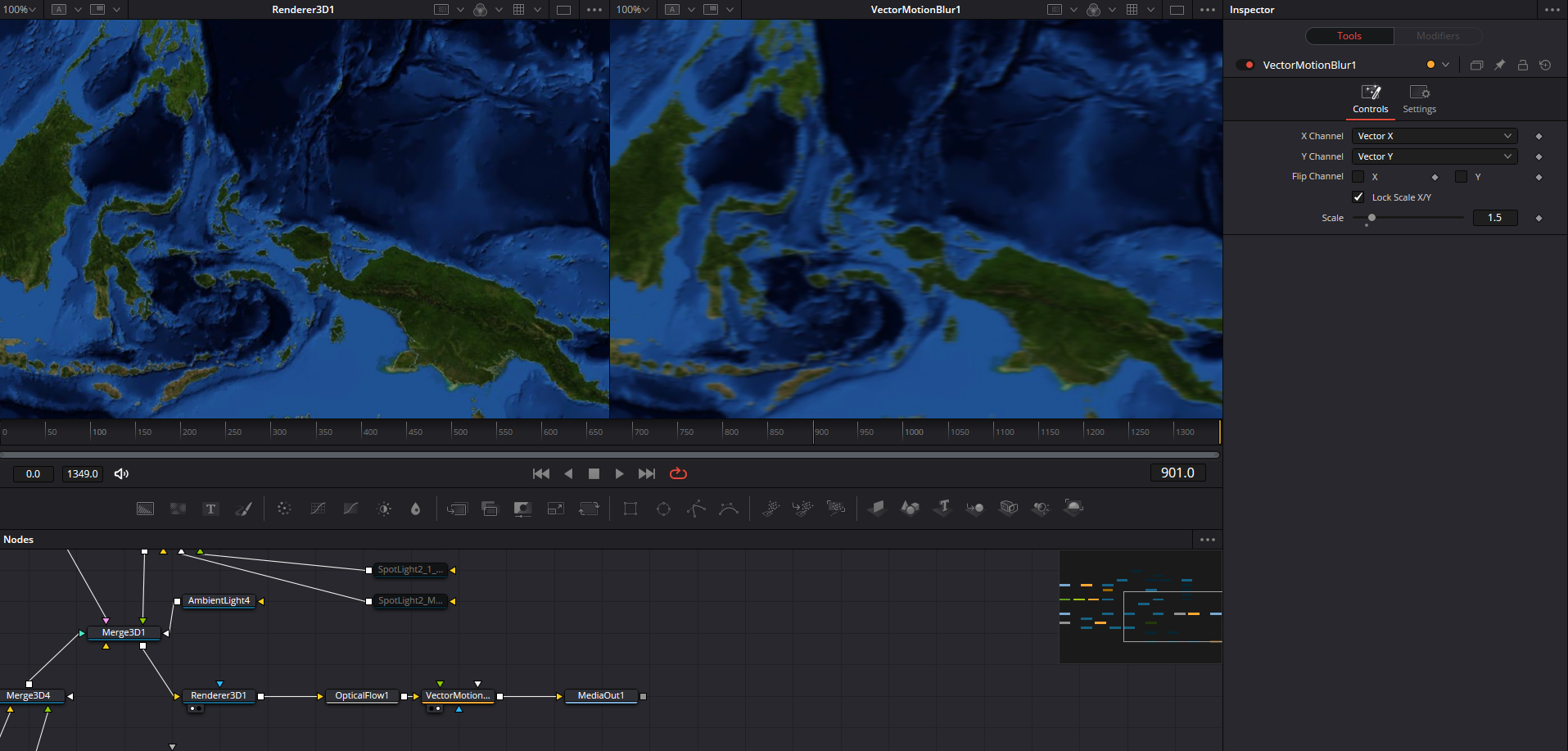This screenshot has width=1568, height=751.
Task: Add keyframe for X Channel parameter
Action: coord(1539,136)
